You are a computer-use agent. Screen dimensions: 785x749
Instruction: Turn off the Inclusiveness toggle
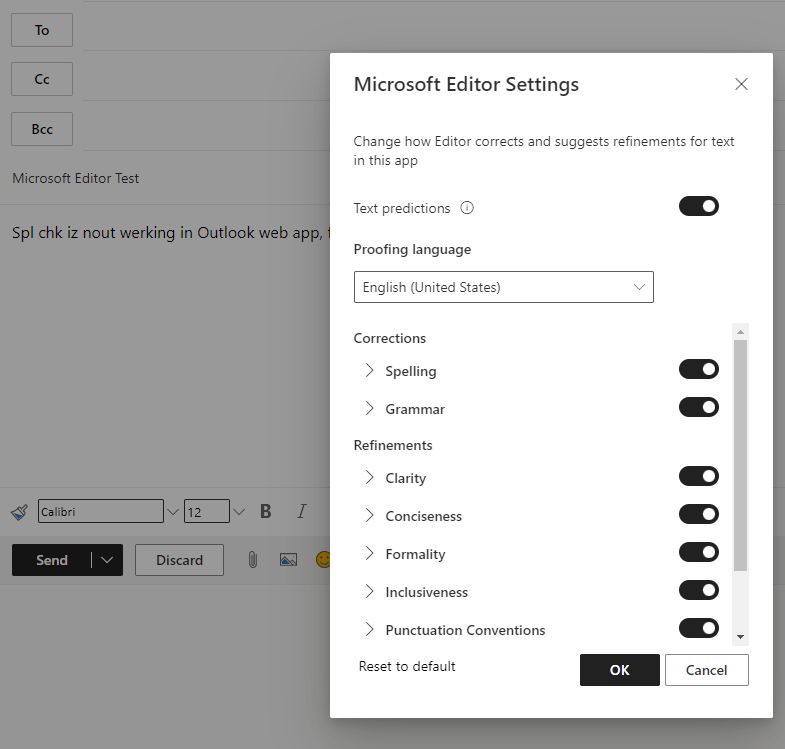coord(699,590)
